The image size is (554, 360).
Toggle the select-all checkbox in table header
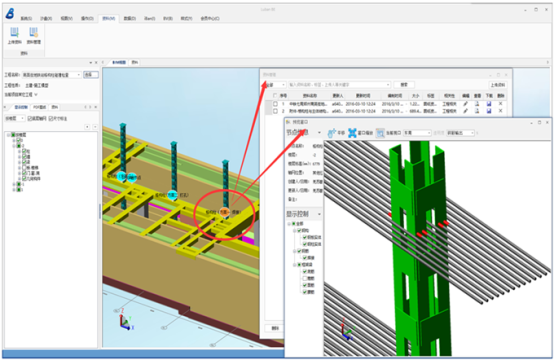tap(275, 96)
